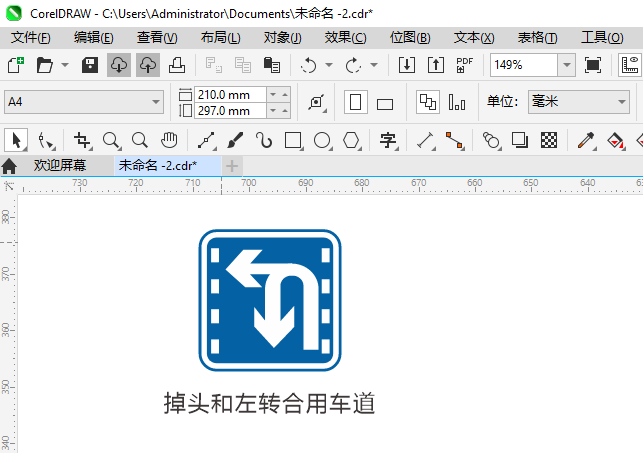
Task: Click the full-screen preview icon
Action: (x=593, y=65)
